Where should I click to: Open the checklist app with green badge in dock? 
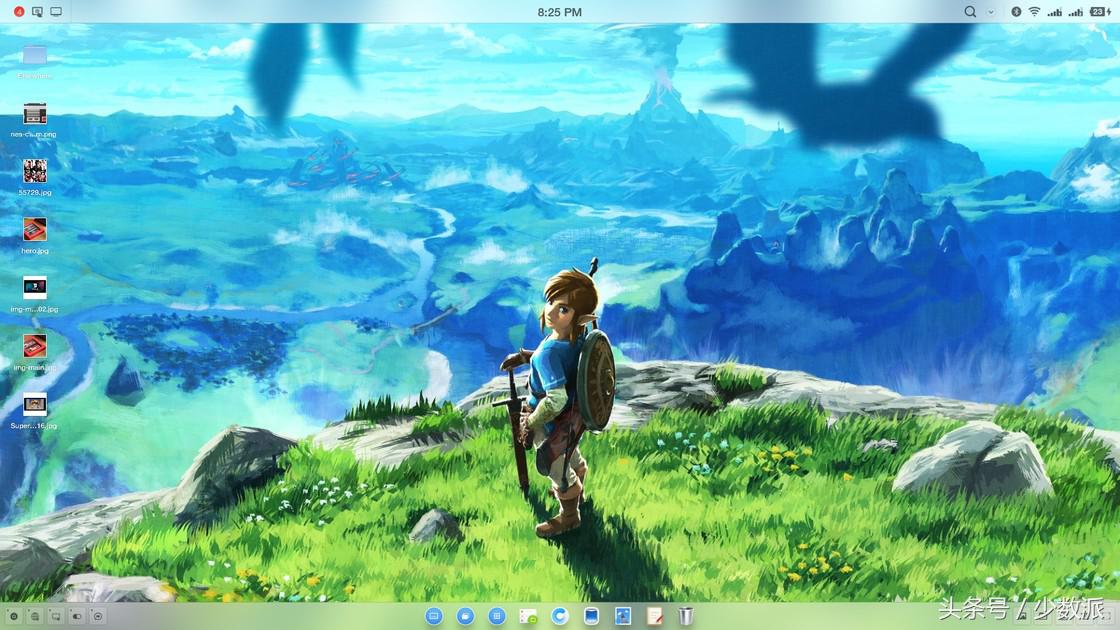[x=528, y=616]
